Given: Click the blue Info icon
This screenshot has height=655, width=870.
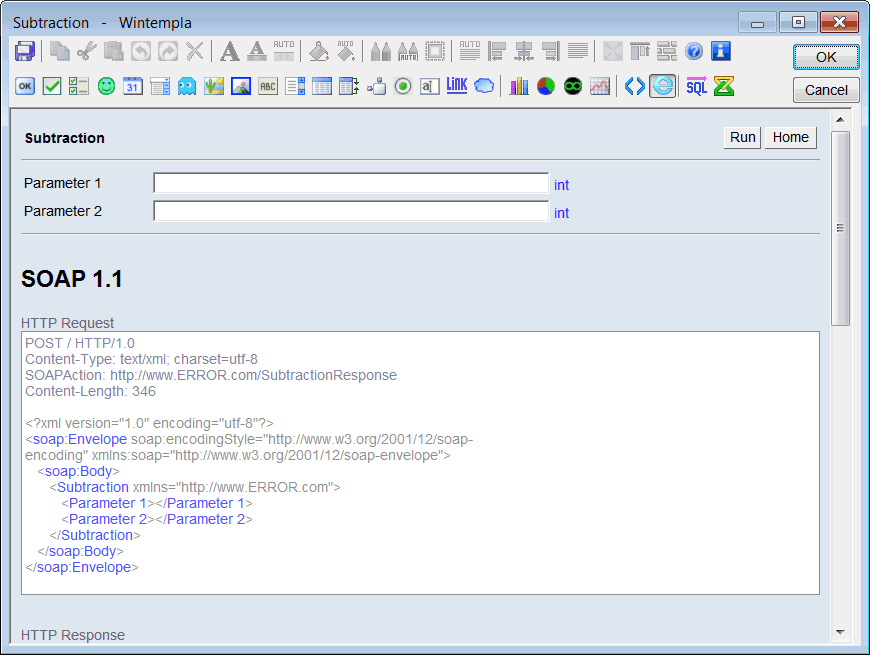Looking at the screenshot, I should (721, 51).
